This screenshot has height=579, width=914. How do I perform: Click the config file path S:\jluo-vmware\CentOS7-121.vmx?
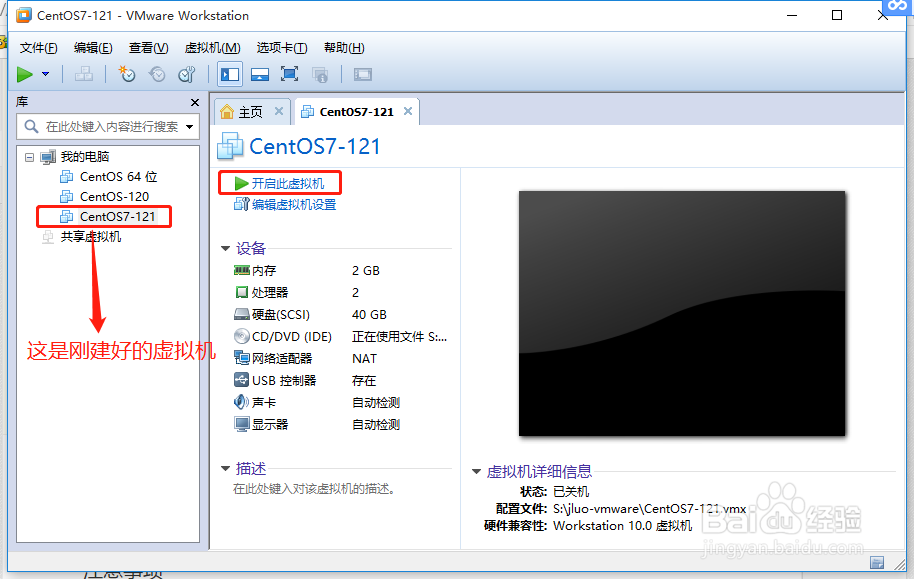[649, 508]
